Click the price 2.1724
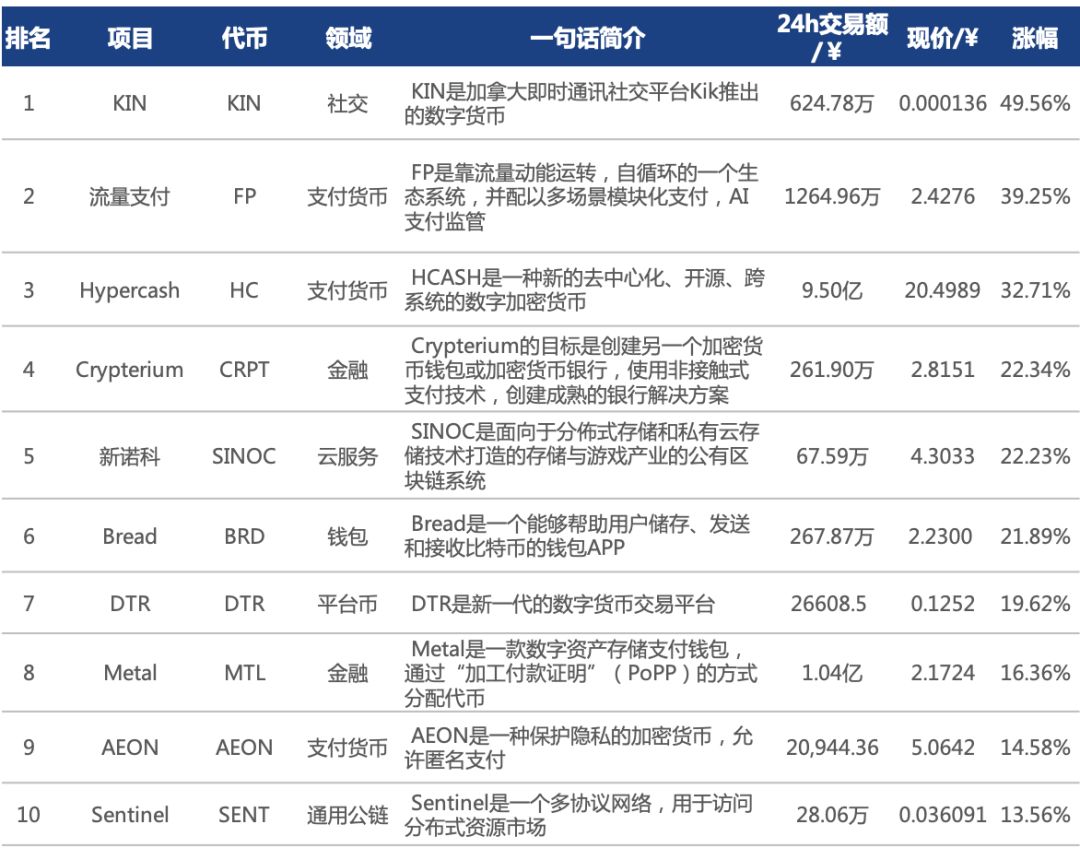The height and width of the screenshot is (848, 1080). coord(942,672)
